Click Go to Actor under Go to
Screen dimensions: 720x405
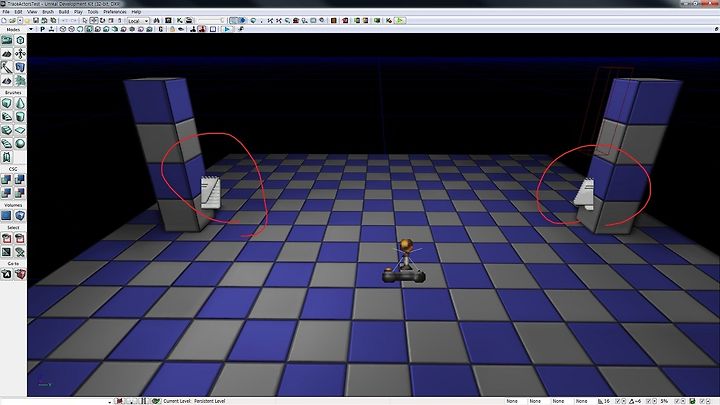pyautogui.click(x=6, y=274)
